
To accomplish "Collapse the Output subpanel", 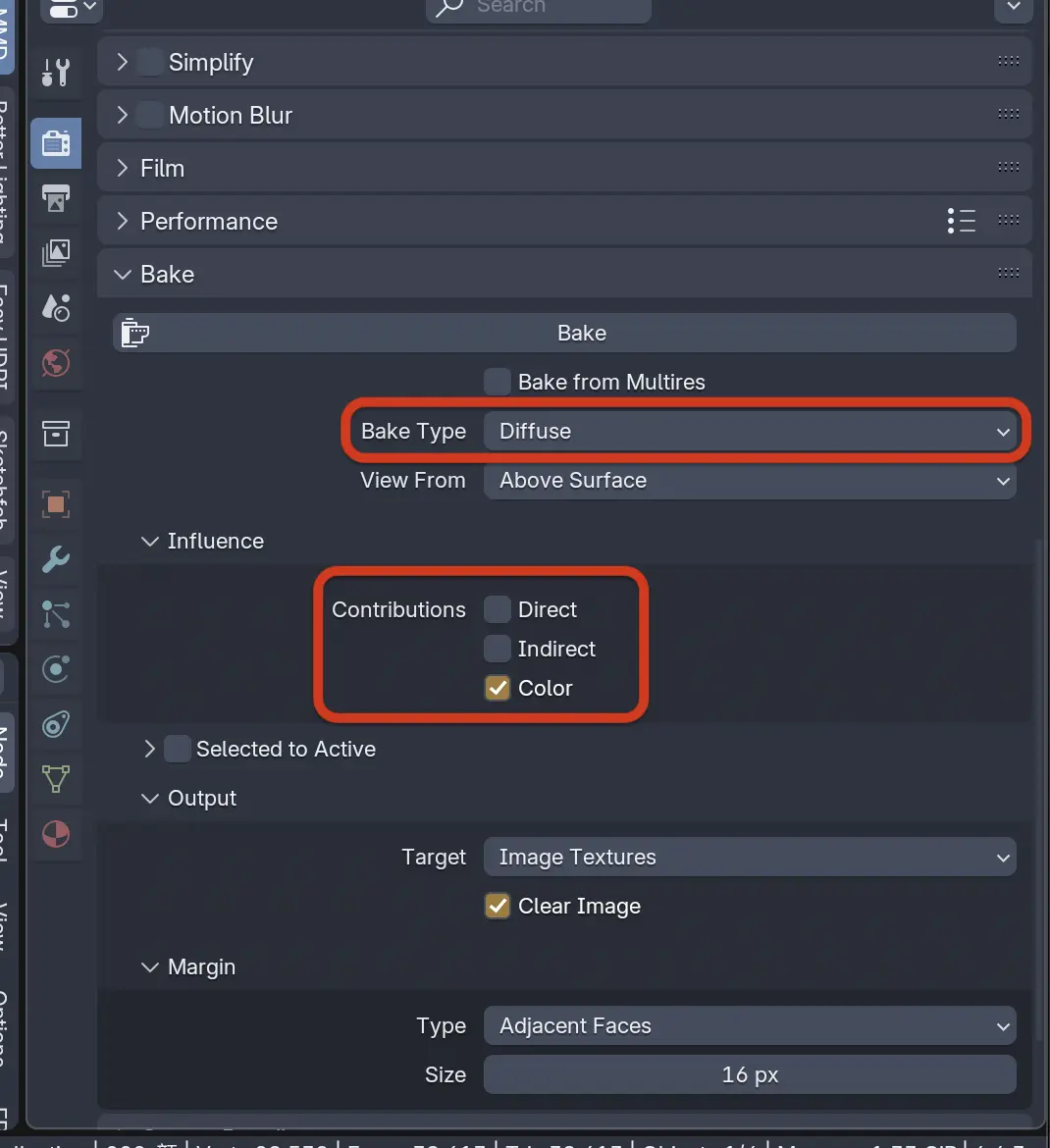I will point(150,798).
